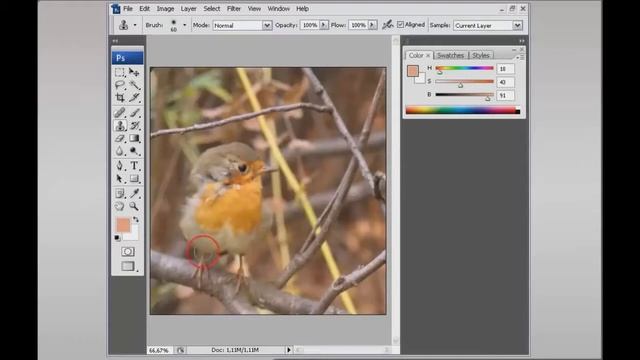Select the Crop tool
The width and height of the screenshot is (640, 360).
tap(120, 97)
